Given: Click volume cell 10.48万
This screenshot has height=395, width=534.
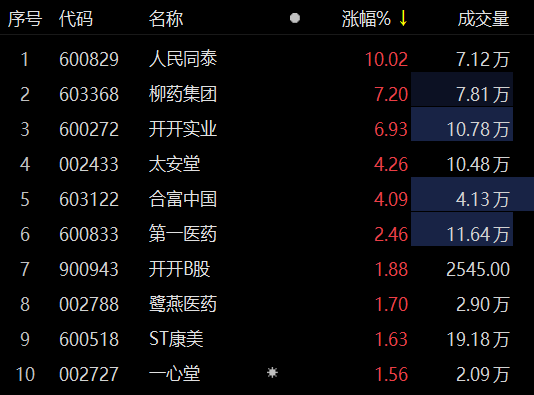Looking at the screenshot, I should click(478, 165).
